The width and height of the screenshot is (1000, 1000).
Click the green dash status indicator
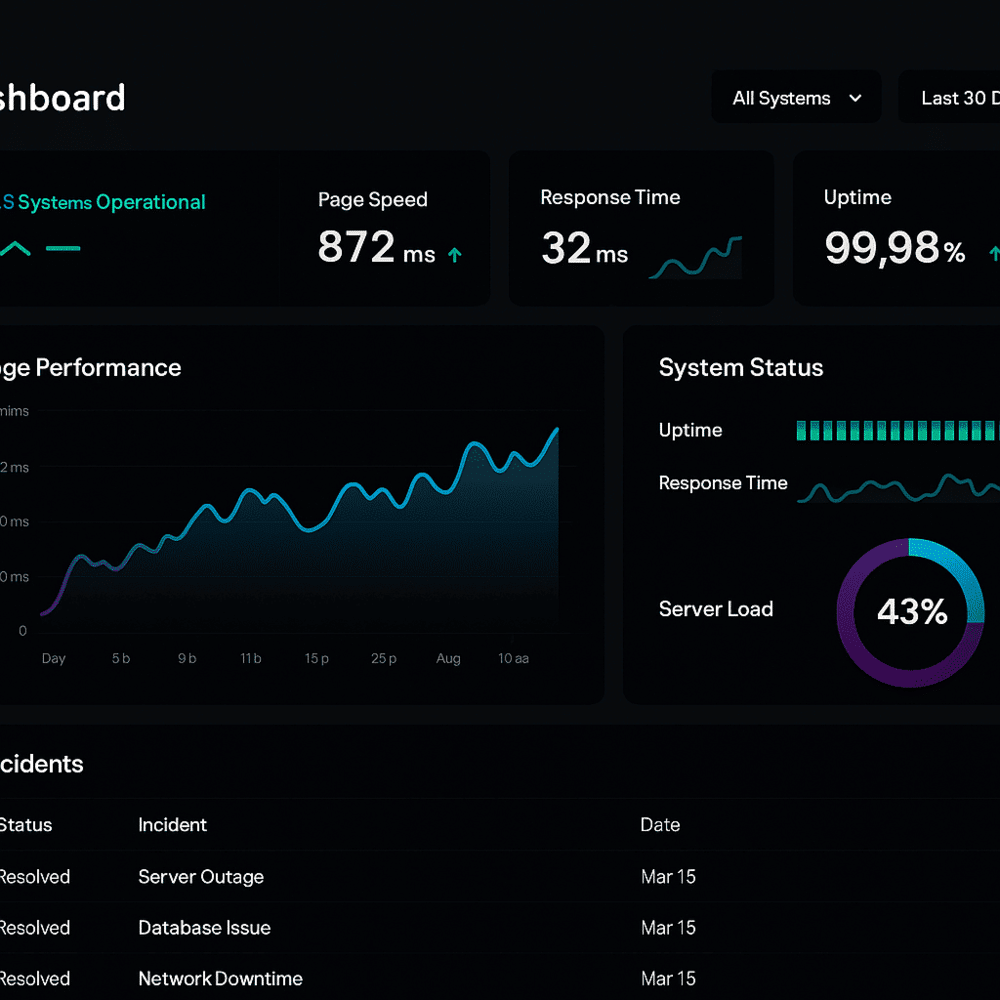click(x=63, y=248)
